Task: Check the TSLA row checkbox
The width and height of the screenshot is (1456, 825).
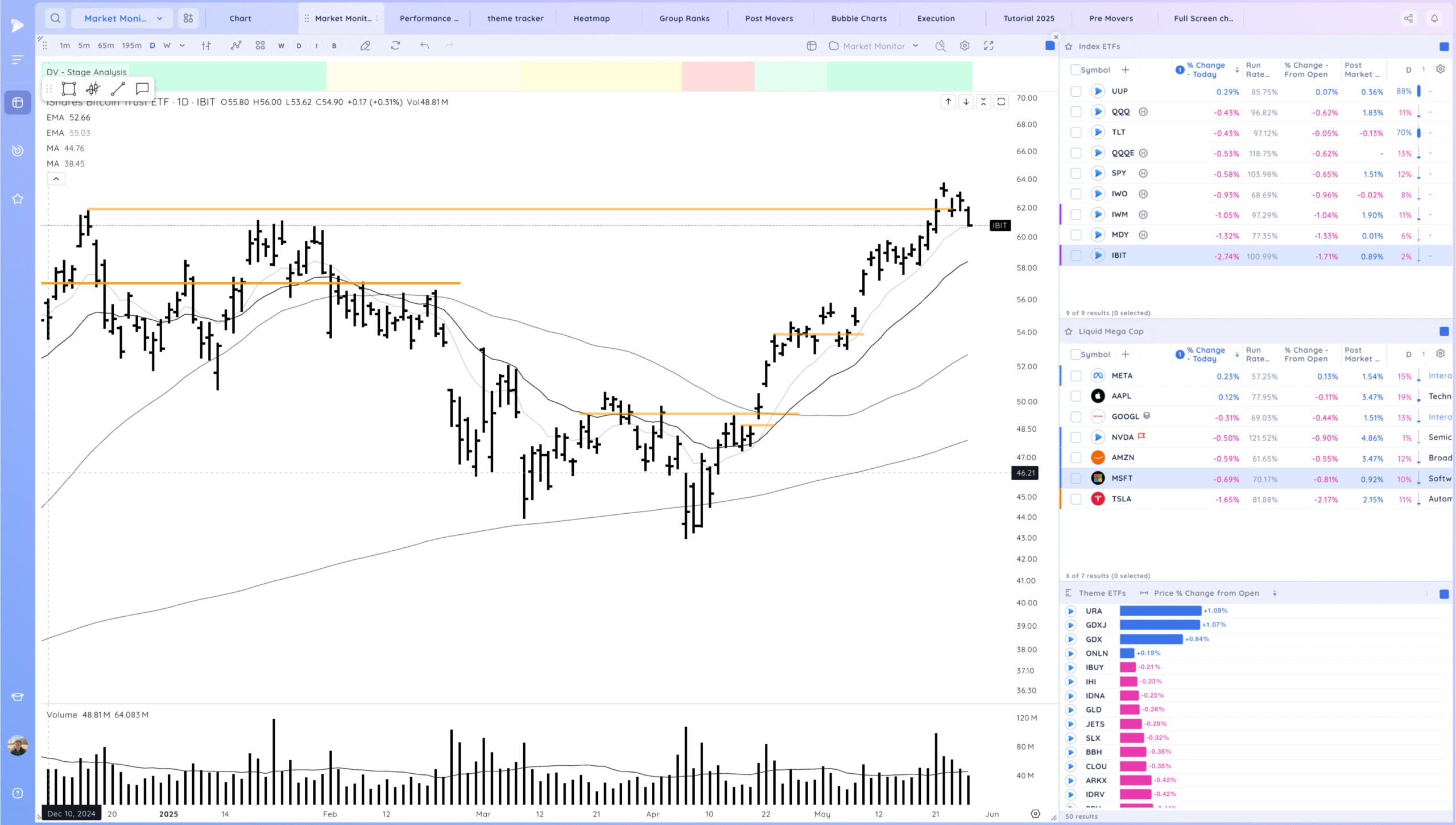Action: [1076, 499]
